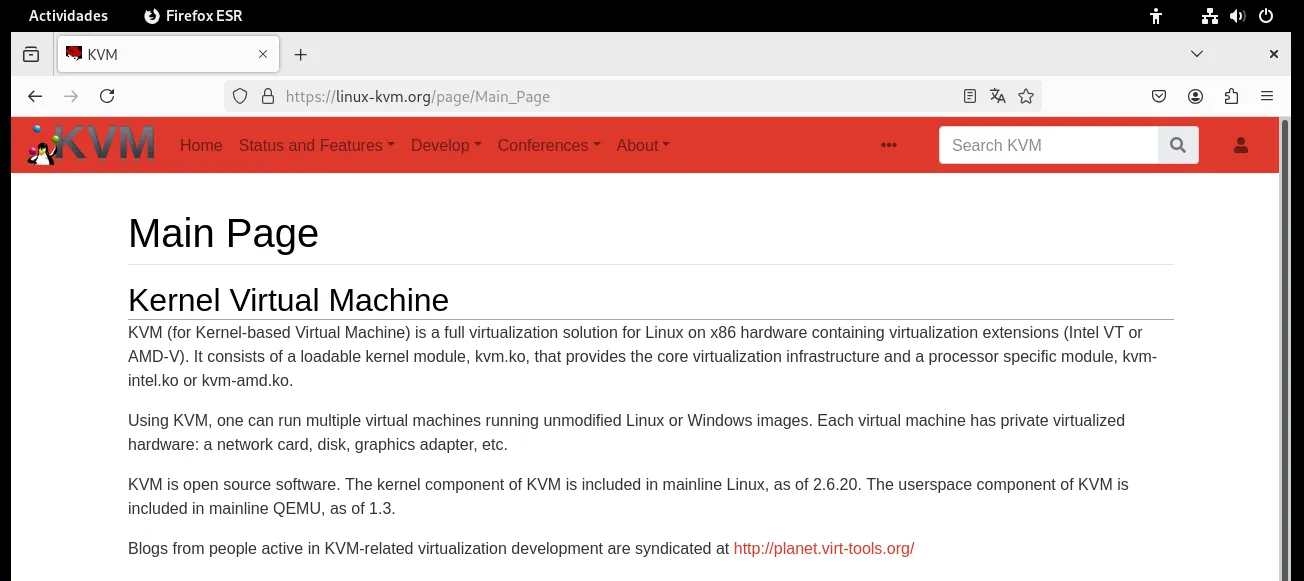Viewport: 1304px width, 581px height.
Task: Expand the Status and Features dropdown
Action: (x=316, y=145)
